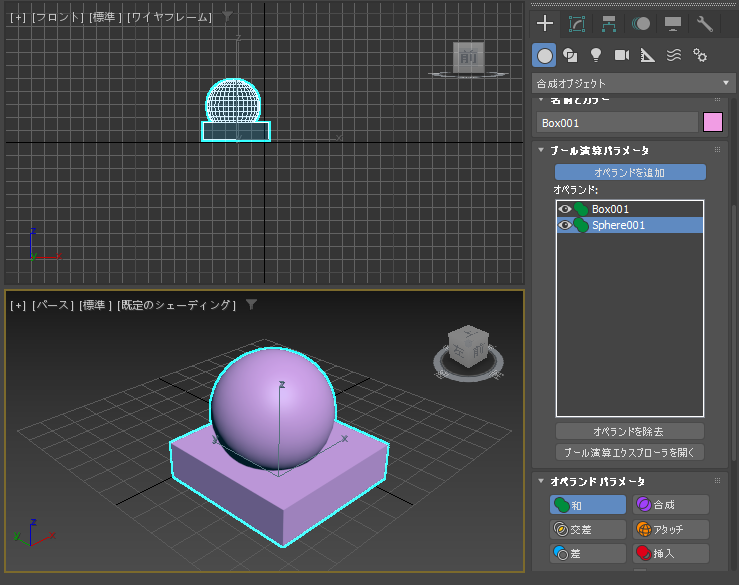Open the Create command panel tab
The width and height of the screenshot is (739, 585).
[545, 23]
